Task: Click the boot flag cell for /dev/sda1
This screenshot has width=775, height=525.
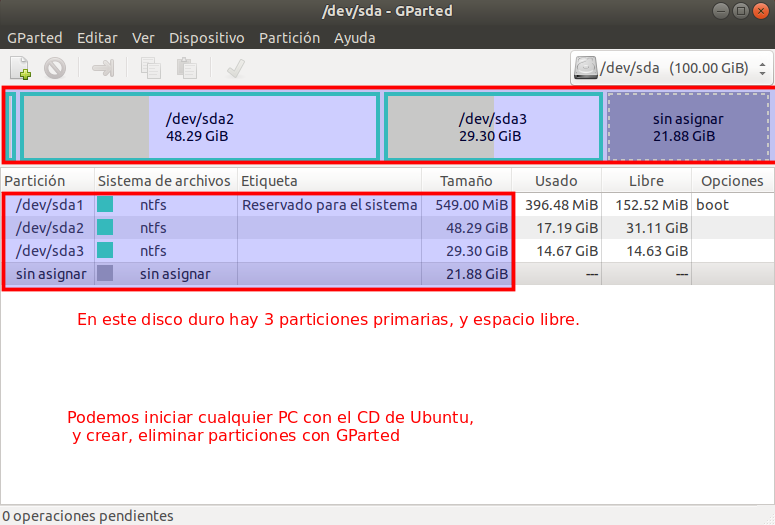Action: (732, 205)
